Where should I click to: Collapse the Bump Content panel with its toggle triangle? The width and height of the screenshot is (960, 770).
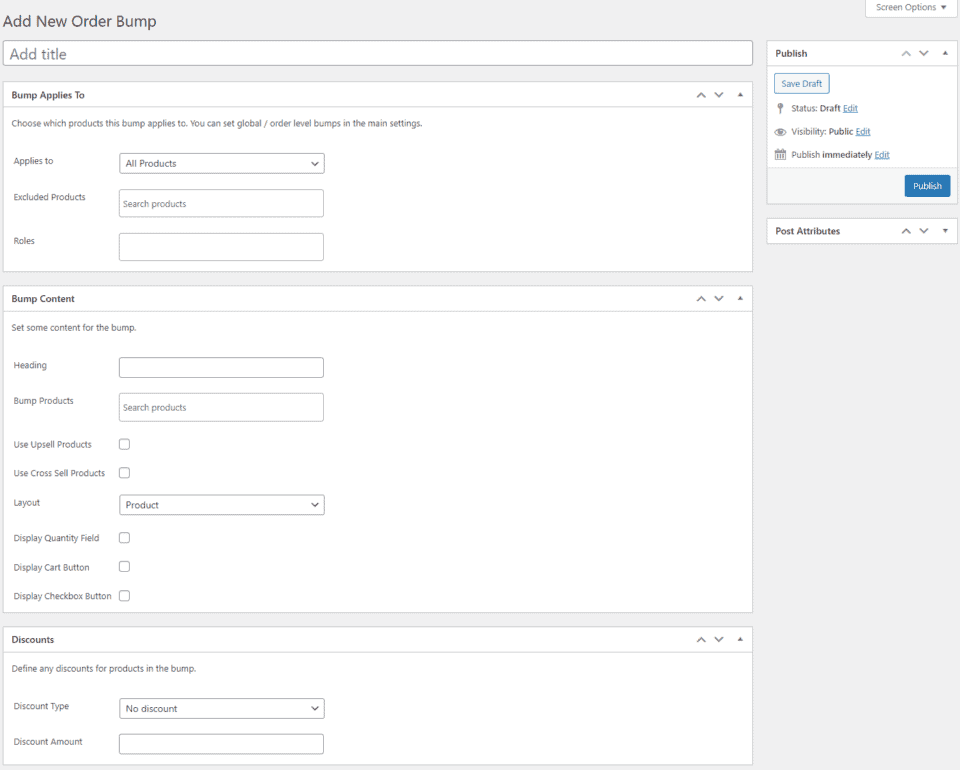tap(740, 298)
